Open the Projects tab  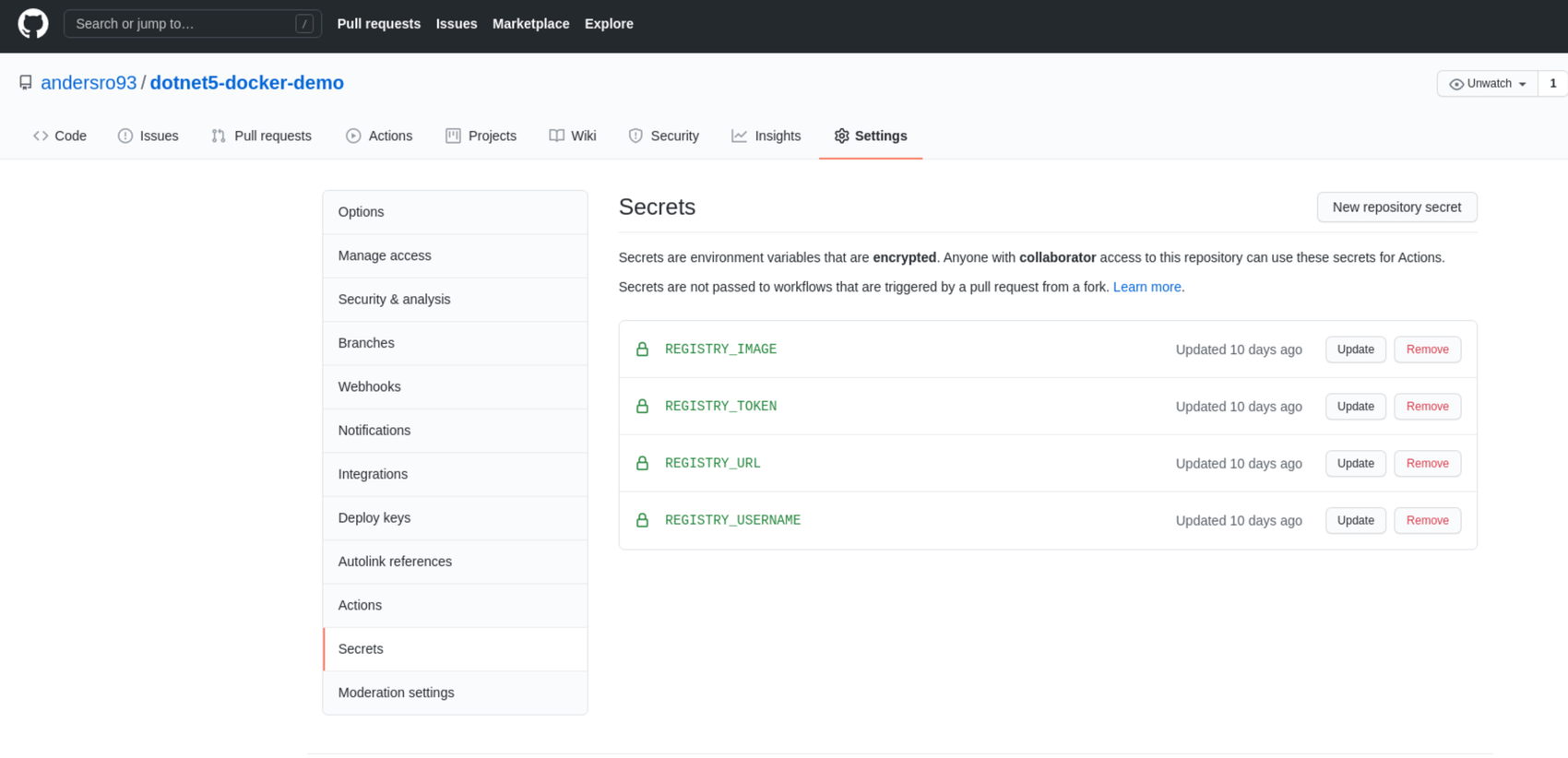[x=481, y=136]
